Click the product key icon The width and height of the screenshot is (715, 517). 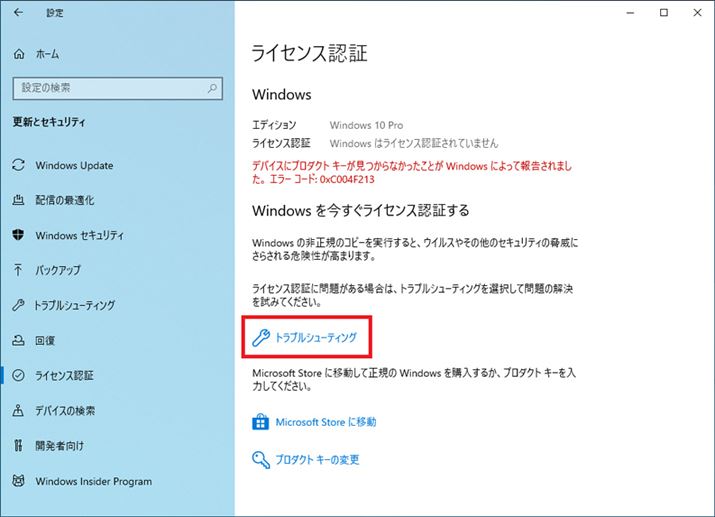261,460
